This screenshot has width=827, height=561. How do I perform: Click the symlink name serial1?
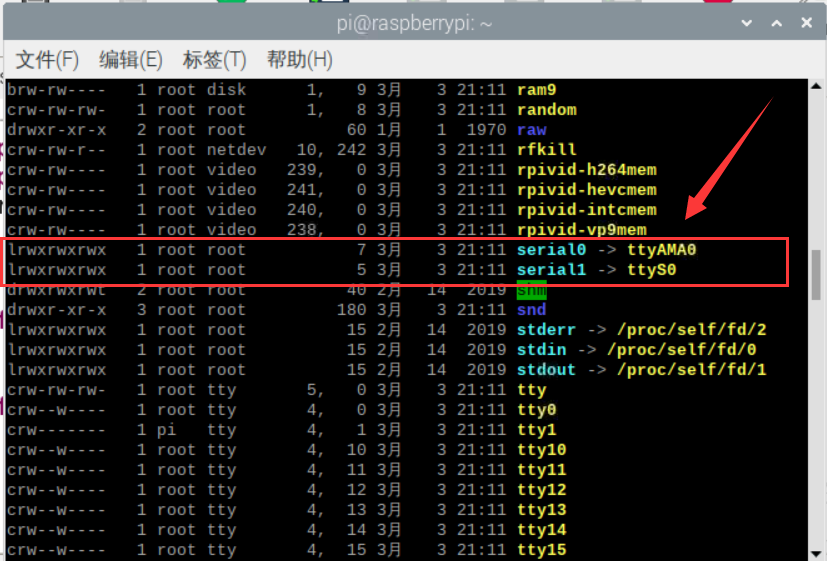click(551, 270)
